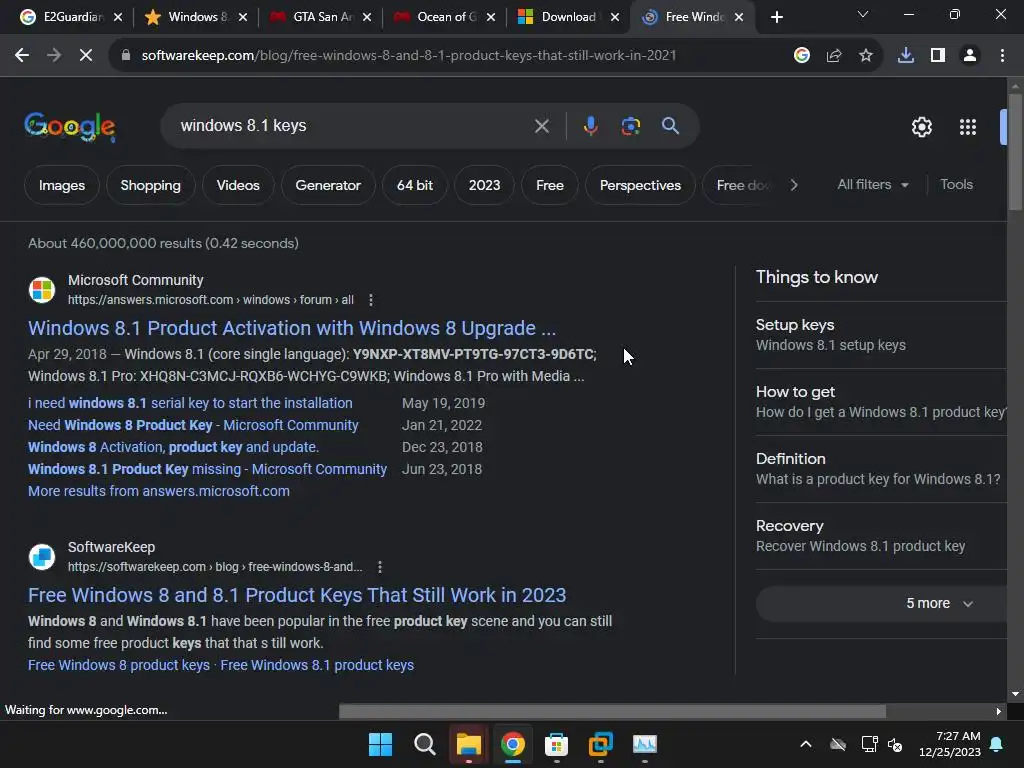The image size is (1024, 768).
Task: Open Chrome three-dot menu
Action: tap(1002, 56)
